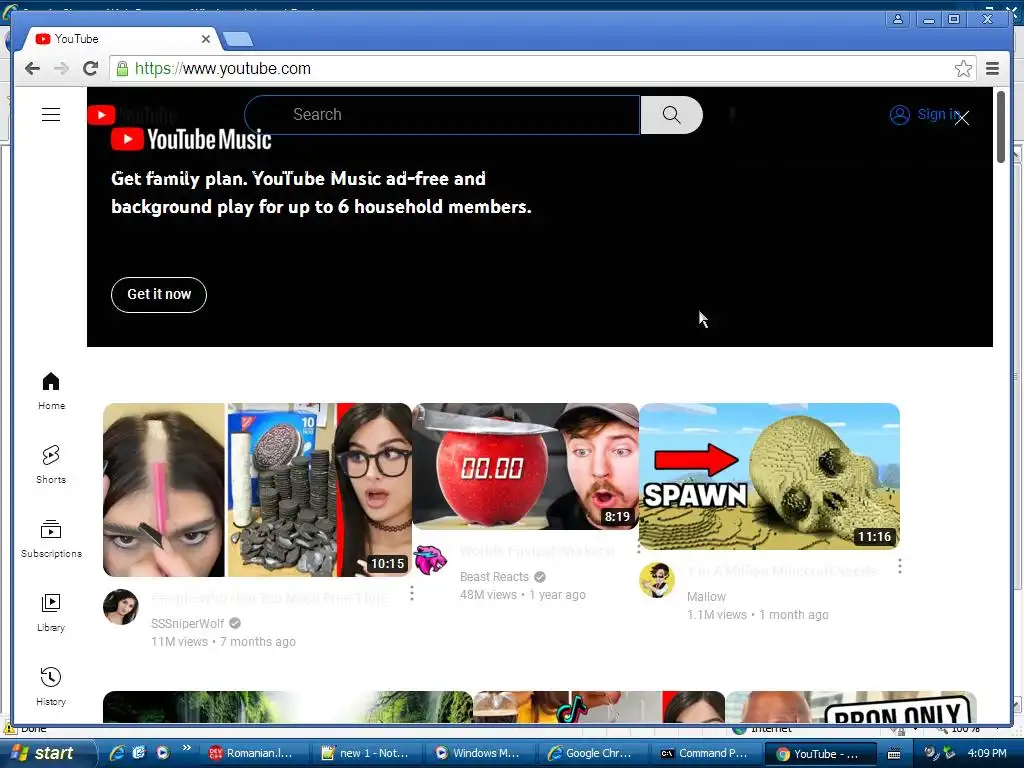Open the SSSniperWolf video thumbnail
Viewport: 1024px width, 768px height.
click(x=257, y=490)
